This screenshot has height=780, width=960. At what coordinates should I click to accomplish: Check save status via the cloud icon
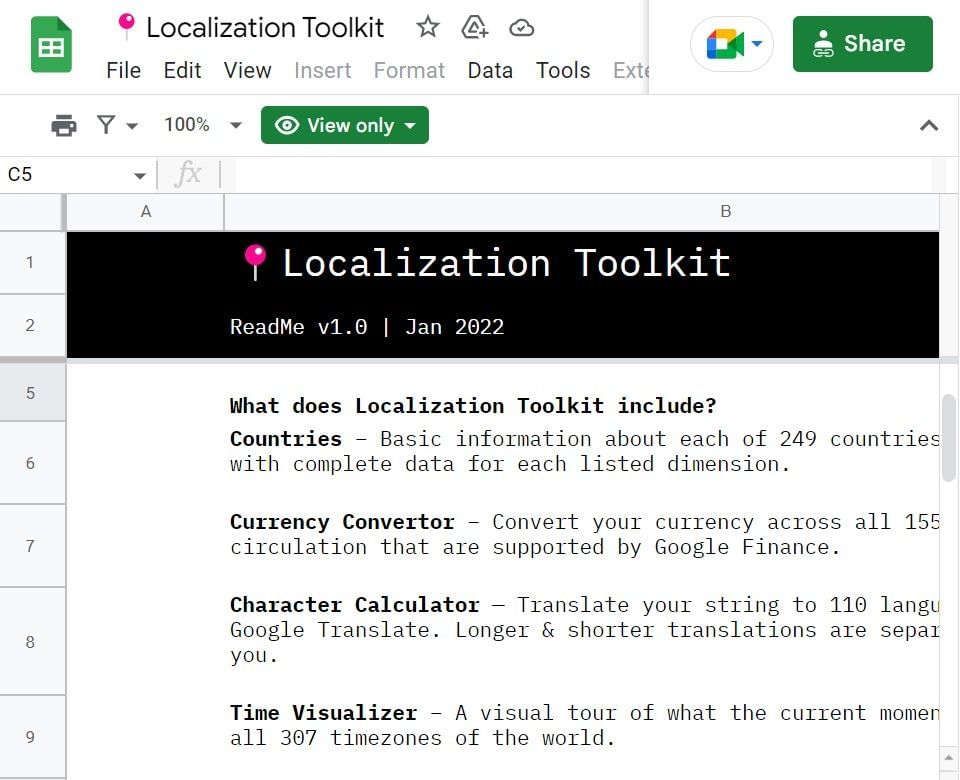521,28
